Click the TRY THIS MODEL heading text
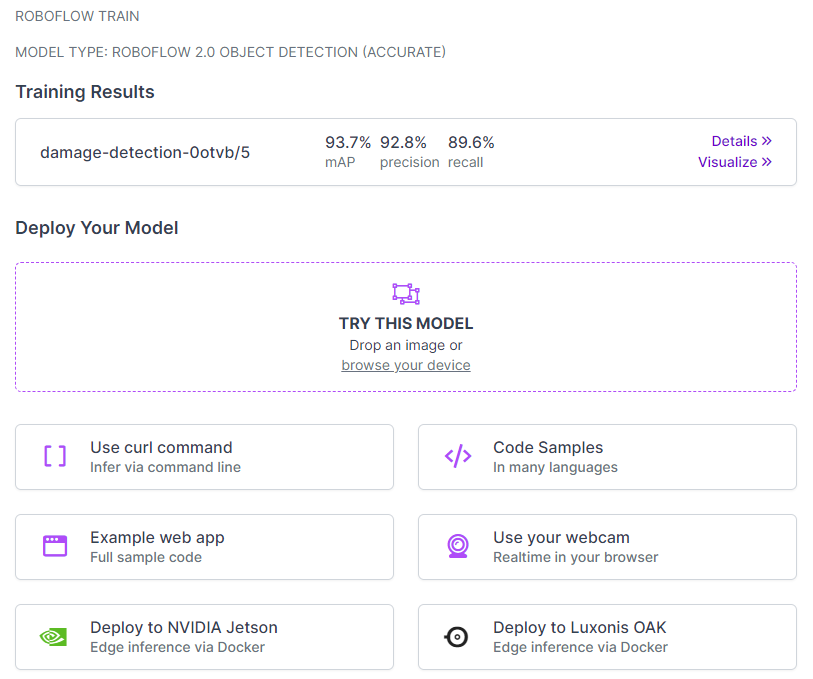 pos(406,323)
